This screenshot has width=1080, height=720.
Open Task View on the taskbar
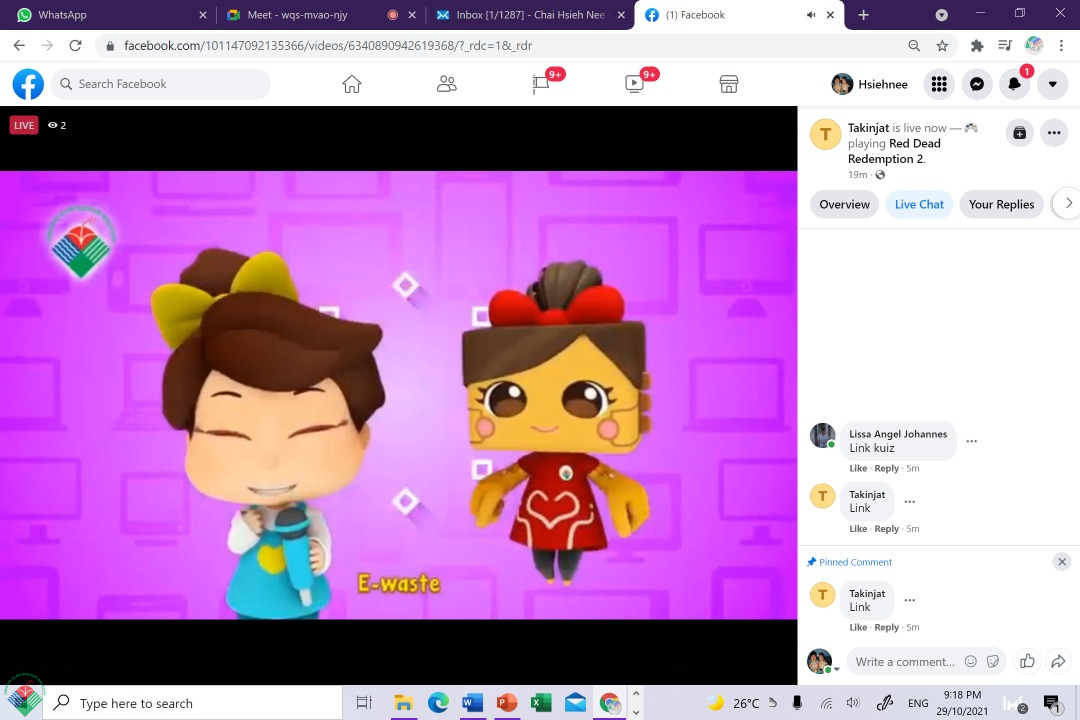pyautogui.click(x=364, y=703)
